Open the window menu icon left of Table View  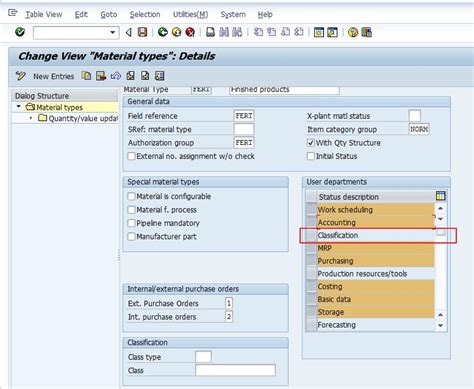pos(13,13)
